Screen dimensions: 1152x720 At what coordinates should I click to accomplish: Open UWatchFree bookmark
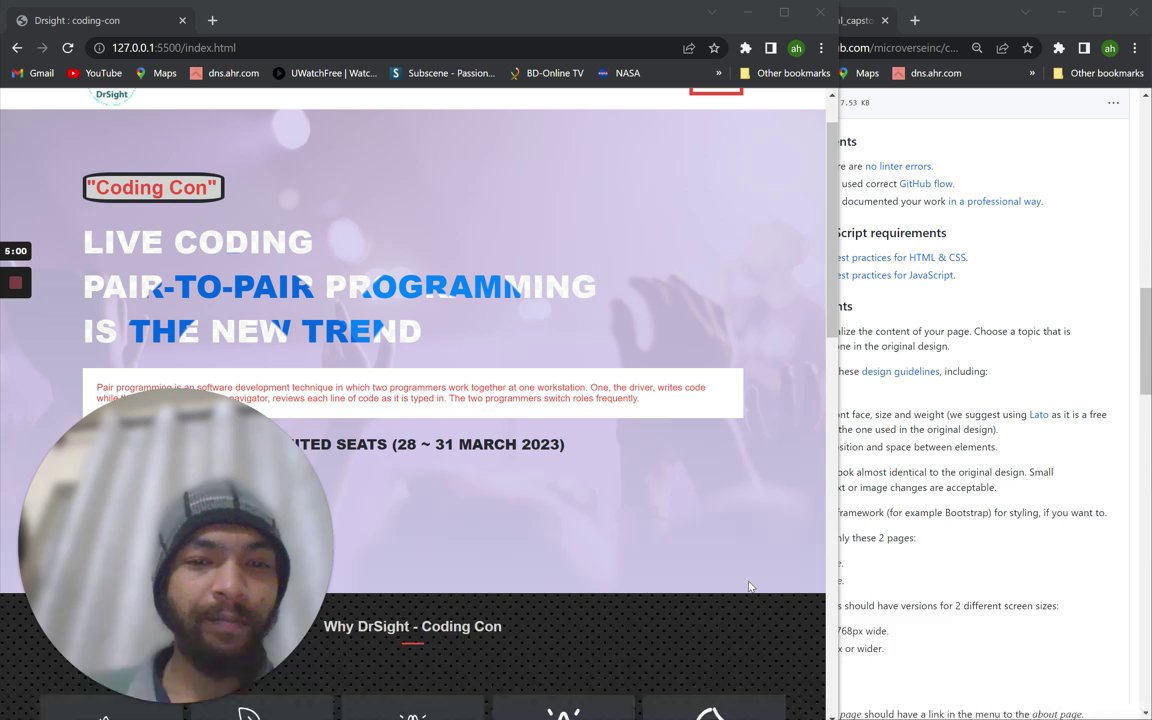325,73
